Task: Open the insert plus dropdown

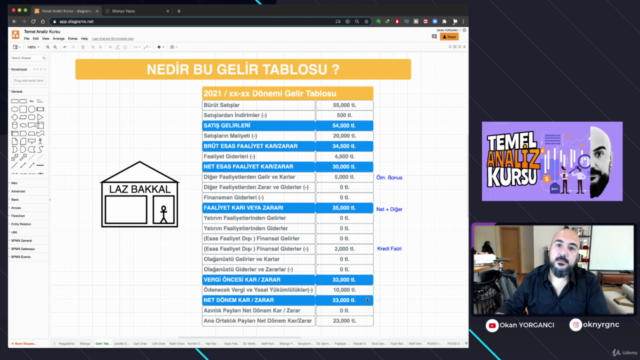Action: click(x=160, y=47)
